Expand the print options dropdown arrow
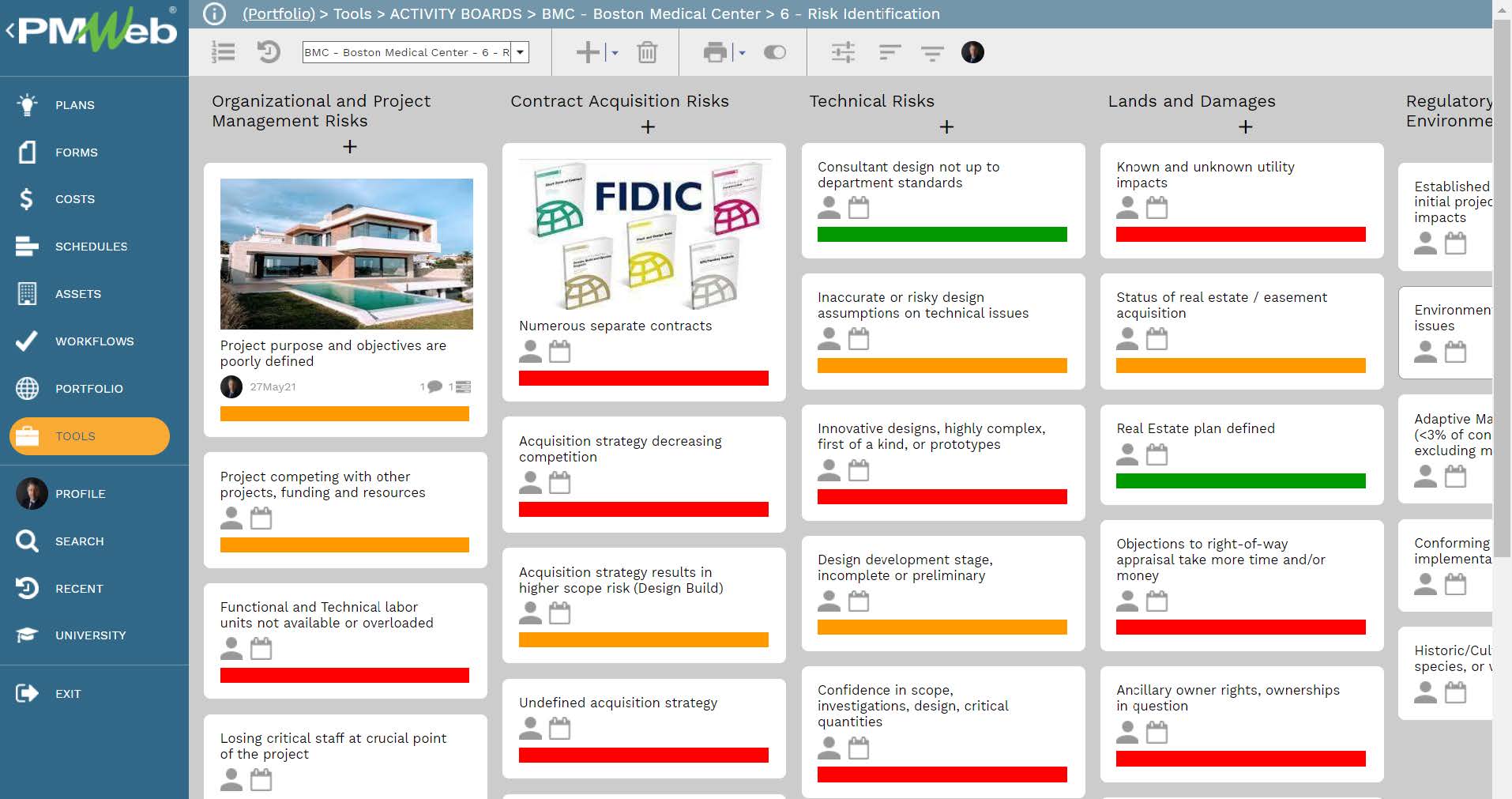Screen dimensions: 1512x799 coord(742,53)
